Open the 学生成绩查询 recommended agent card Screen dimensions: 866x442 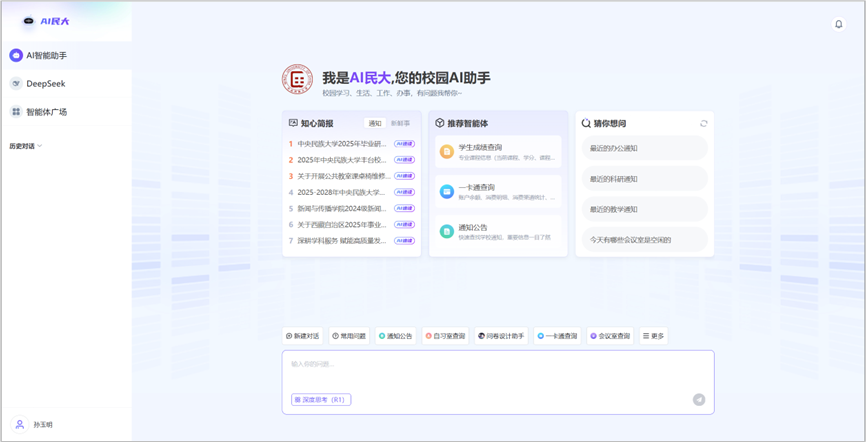[x=498, y=151]
